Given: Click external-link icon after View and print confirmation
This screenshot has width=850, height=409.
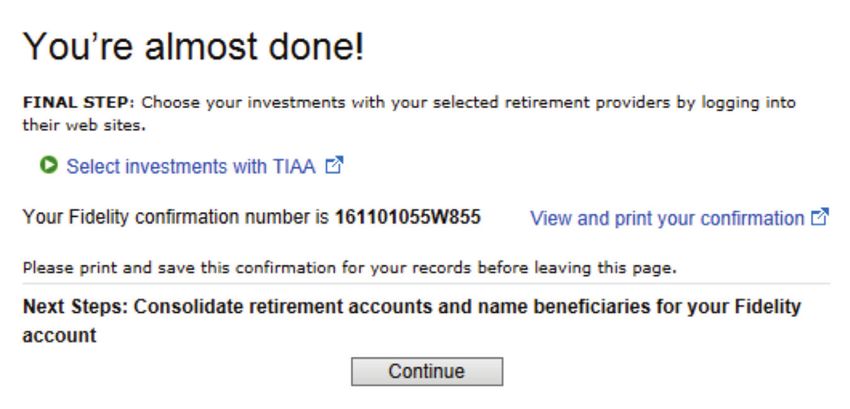Looking at the screenshot, I should 820,216.
